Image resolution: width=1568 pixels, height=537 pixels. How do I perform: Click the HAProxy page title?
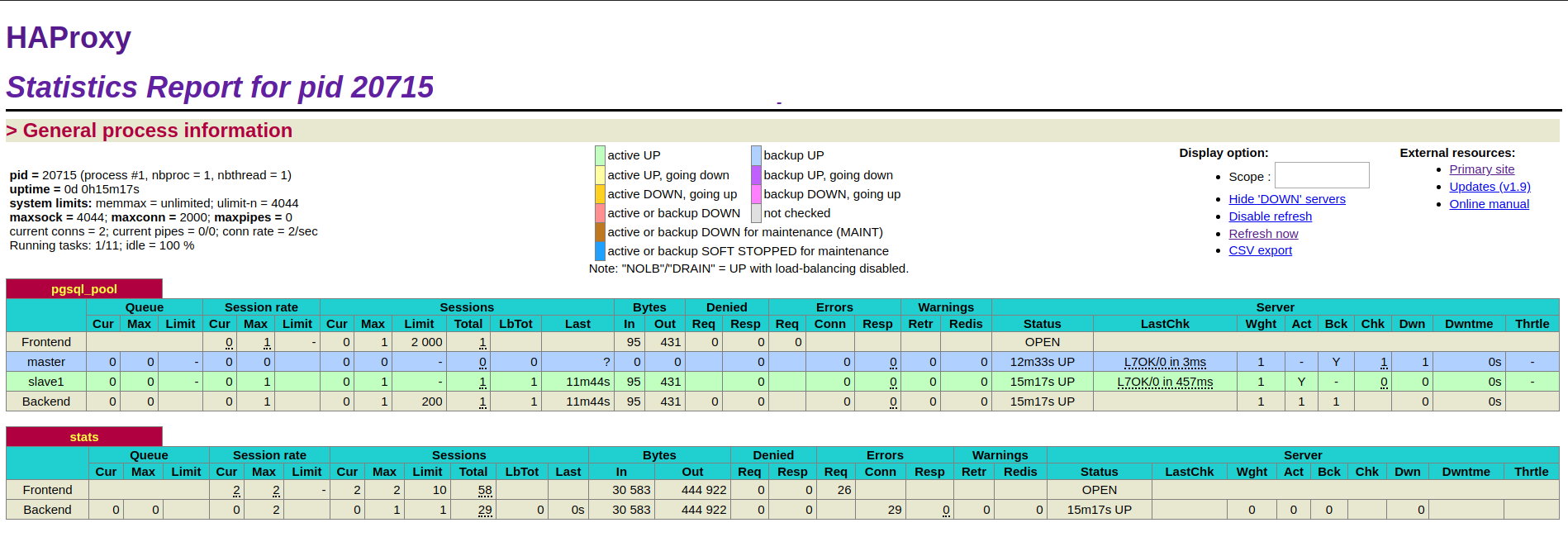point(69,38)
